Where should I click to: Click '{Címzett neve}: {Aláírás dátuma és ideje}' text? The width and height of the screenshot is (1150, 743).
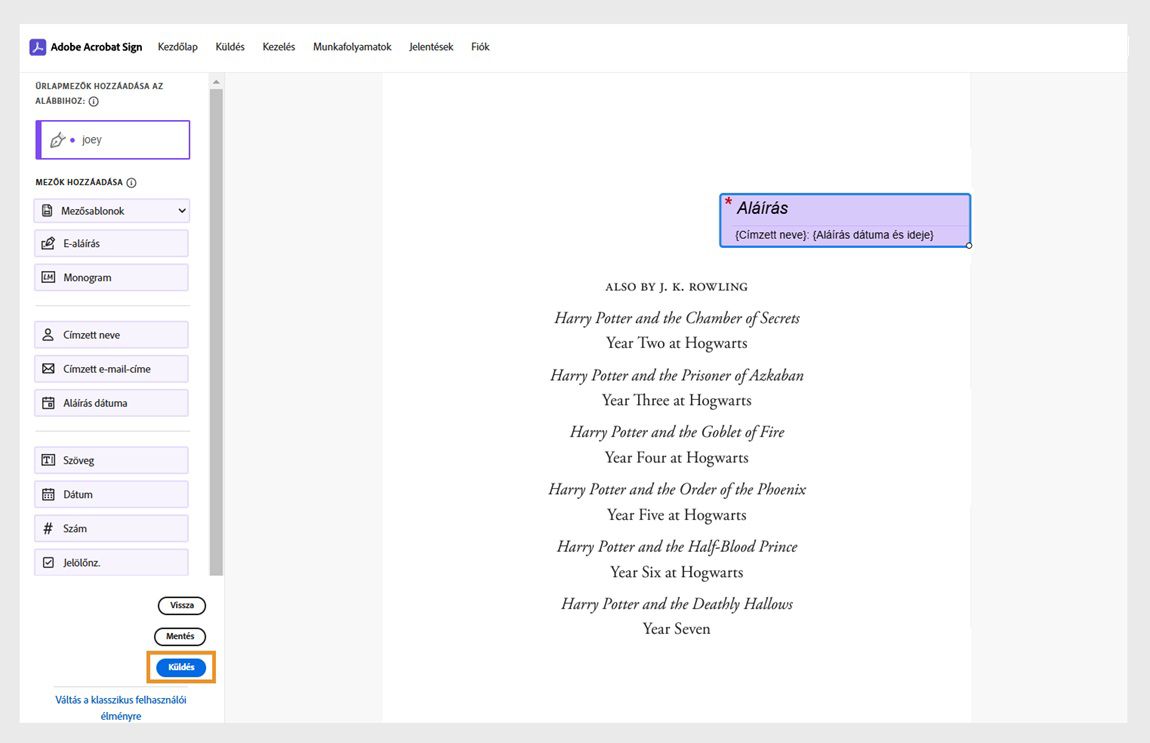tap(834, 235)
